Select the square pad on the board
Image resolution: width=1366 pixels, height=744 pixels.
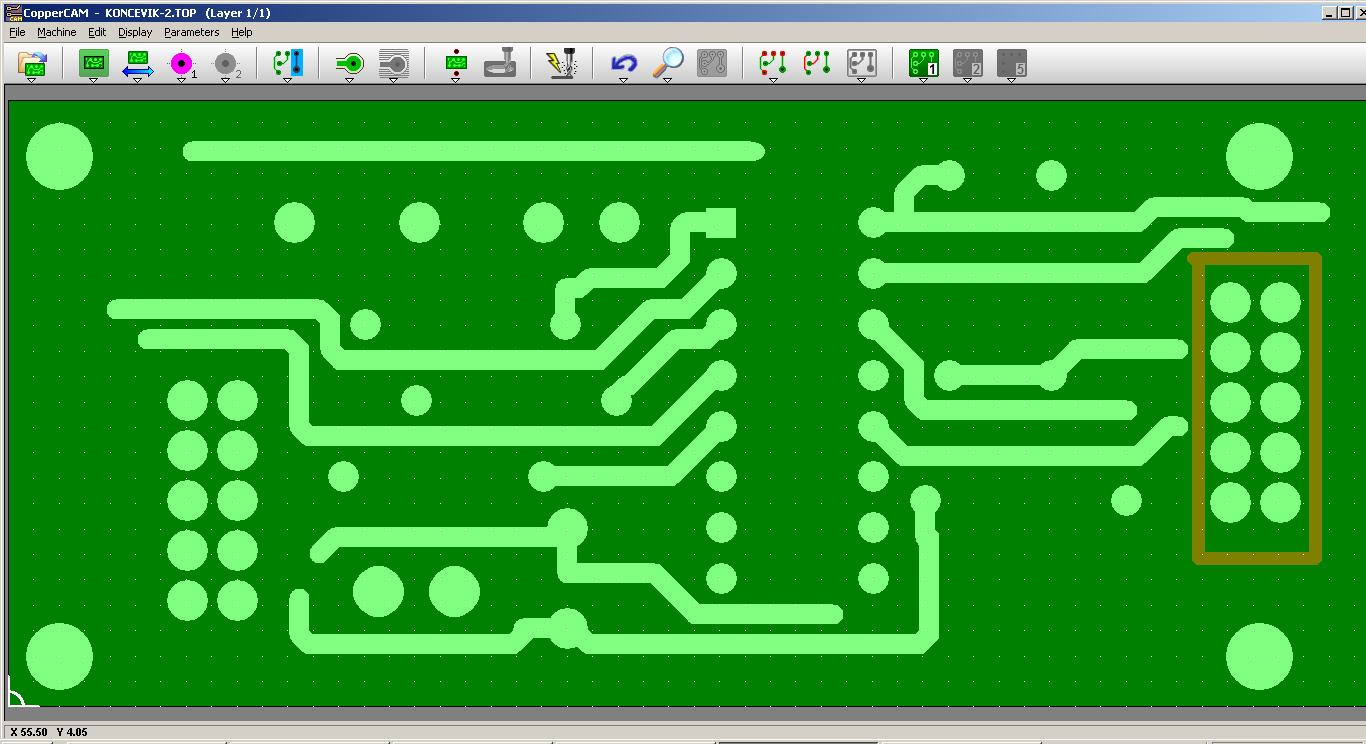point(720,223)
